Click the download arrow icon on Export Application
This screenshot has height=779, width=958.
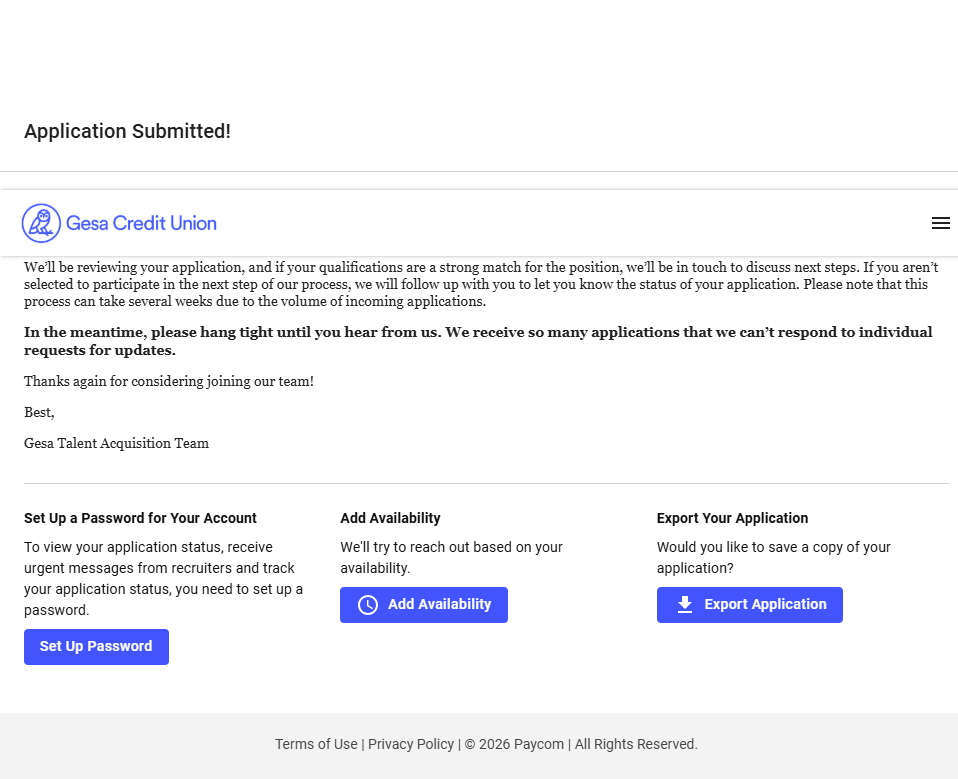click(685, 605)
